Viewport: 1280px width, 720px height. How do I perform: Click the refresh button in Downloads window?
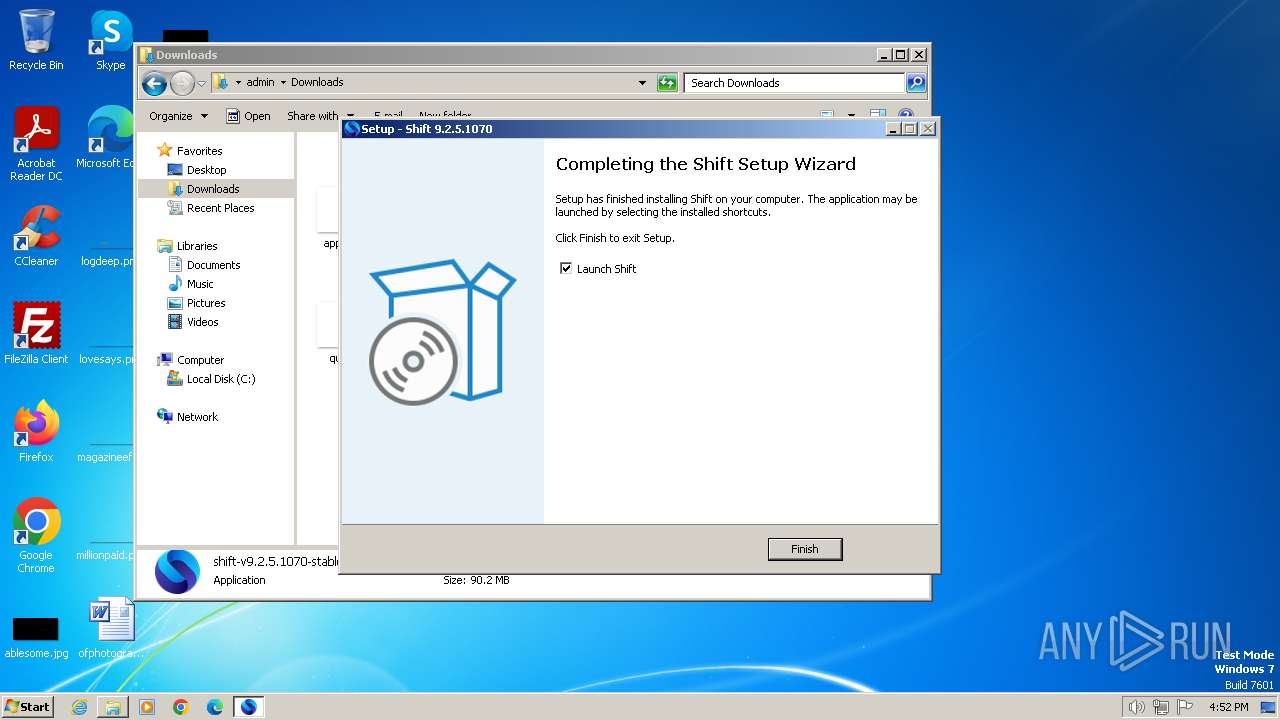tap(667, 83)
